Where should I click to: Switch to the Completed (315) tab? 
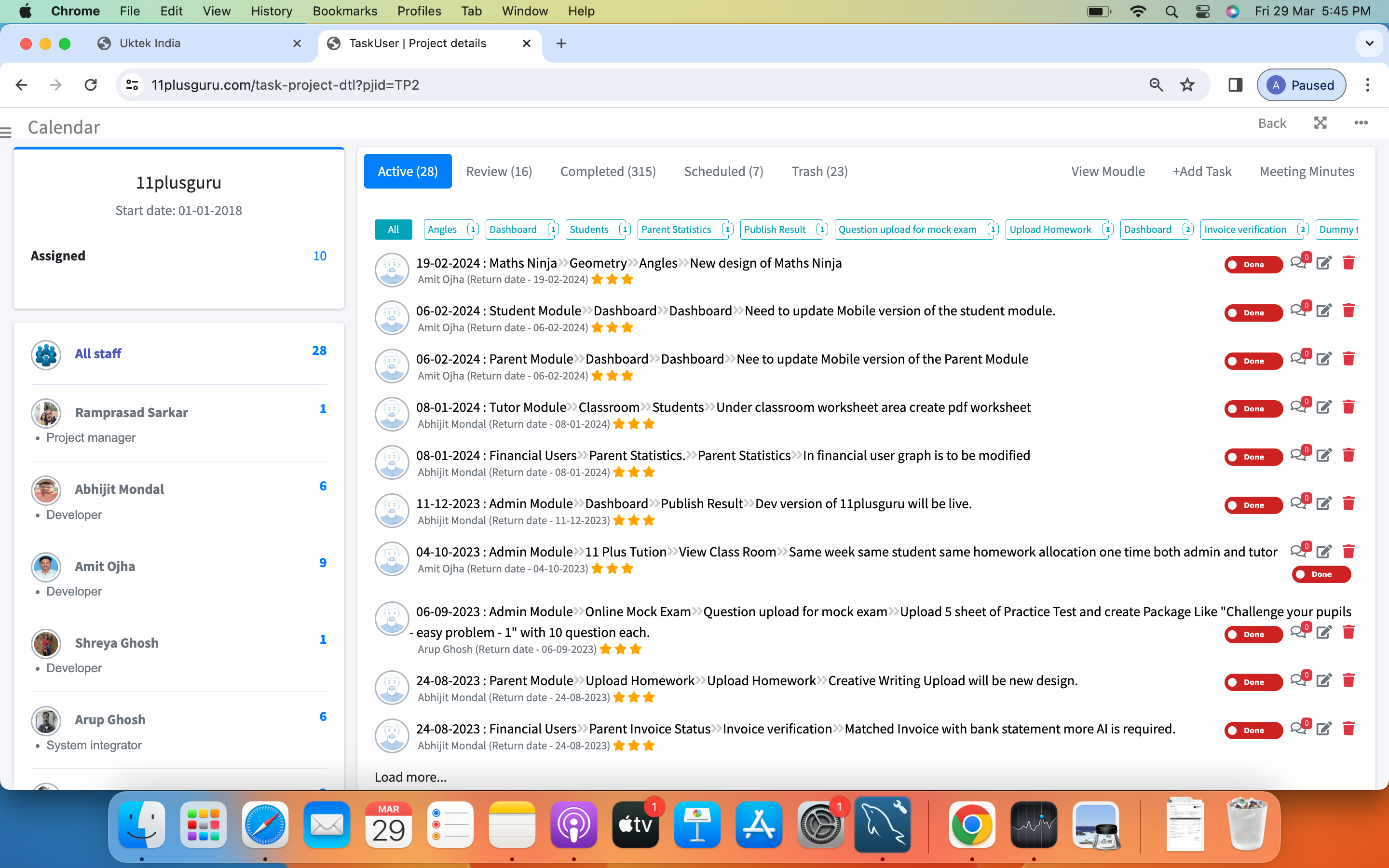[608, 171]
